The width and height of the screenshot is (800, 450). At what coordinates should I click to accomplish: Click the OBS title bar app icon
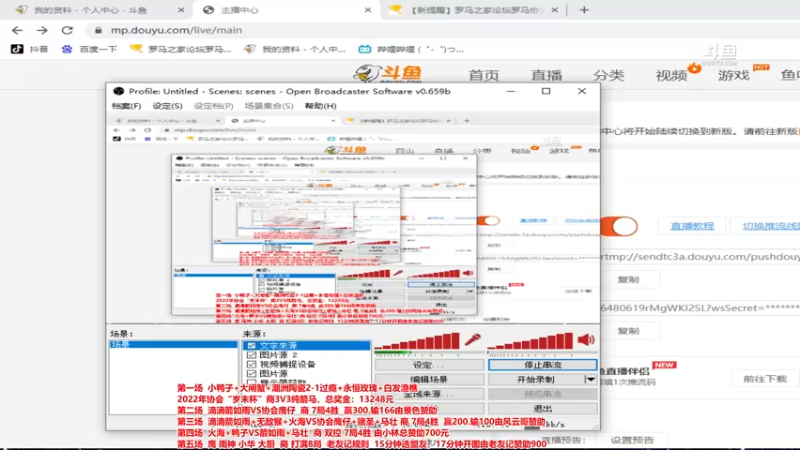119,91
